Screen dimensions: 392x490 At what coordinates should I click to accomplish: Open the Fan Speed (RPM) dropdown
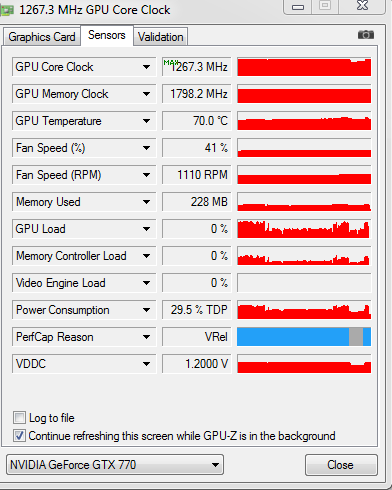click(146, 175)
